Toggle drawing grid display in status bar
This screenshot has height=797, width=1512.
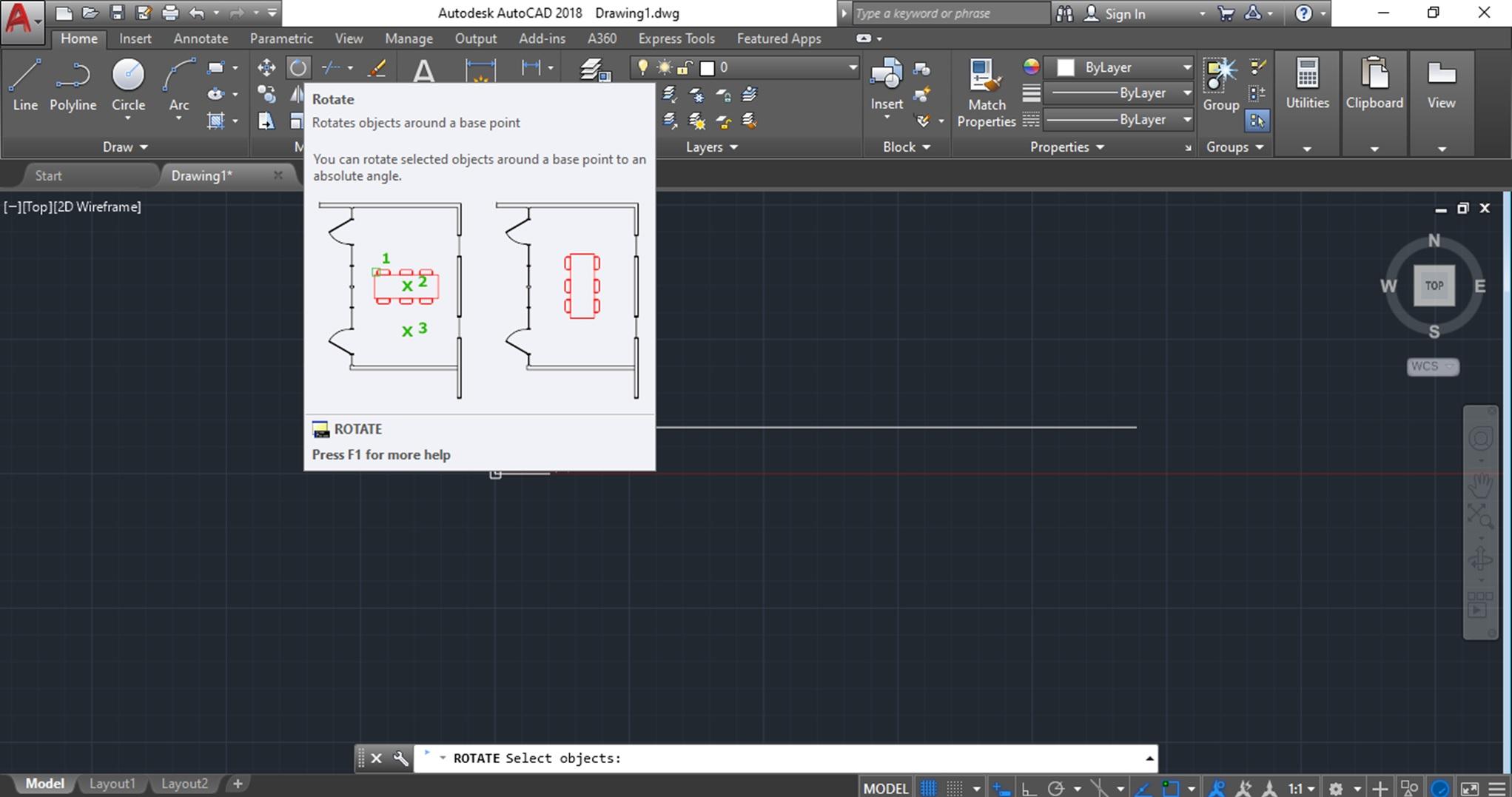[x=928, y=788]
